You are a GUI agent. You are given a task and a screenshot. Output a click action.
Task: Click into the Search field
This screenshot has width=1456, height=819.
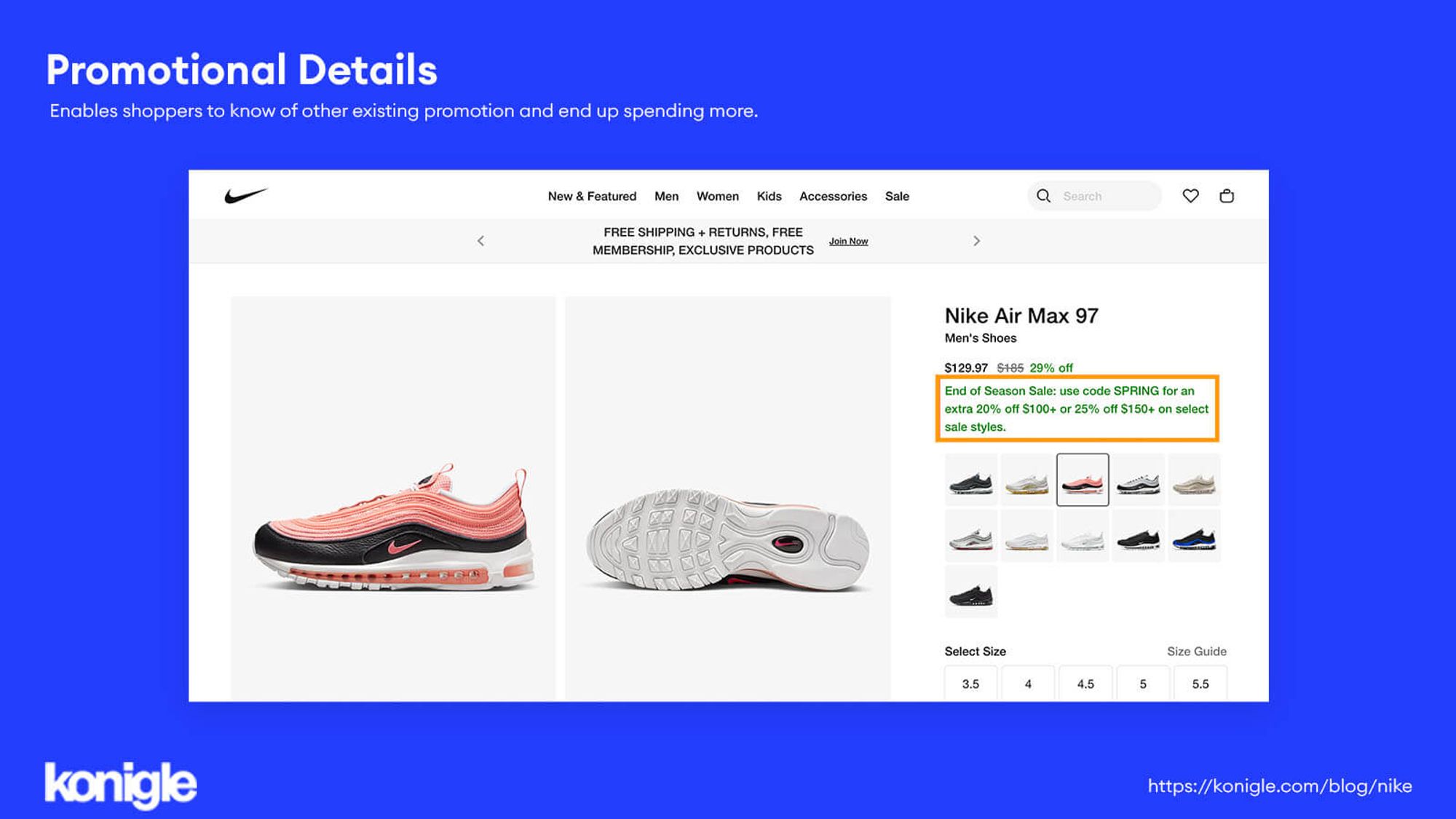tap(1094, 196)
